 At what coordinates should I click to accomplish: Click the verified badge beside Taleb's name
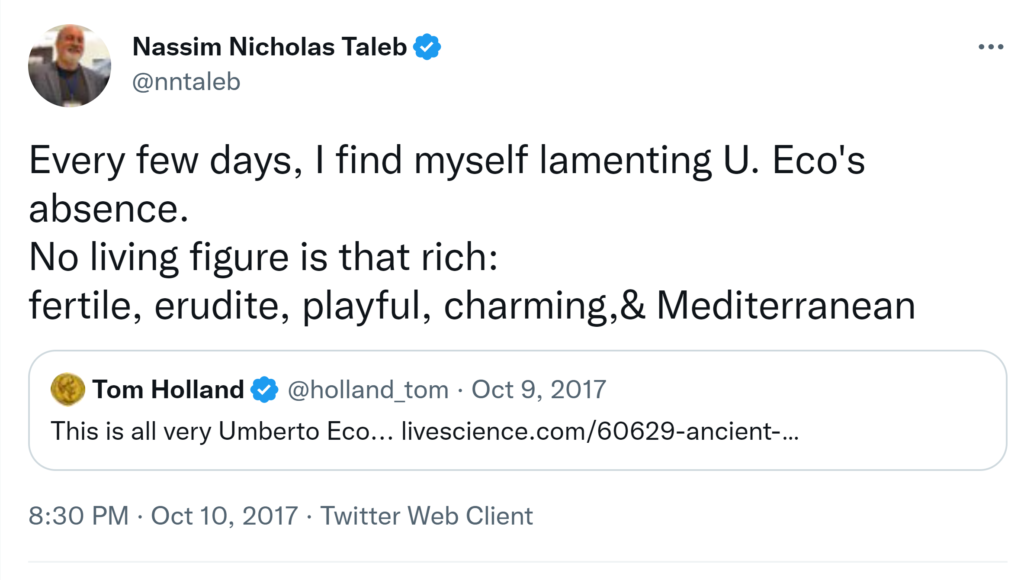tap(429, 46)
